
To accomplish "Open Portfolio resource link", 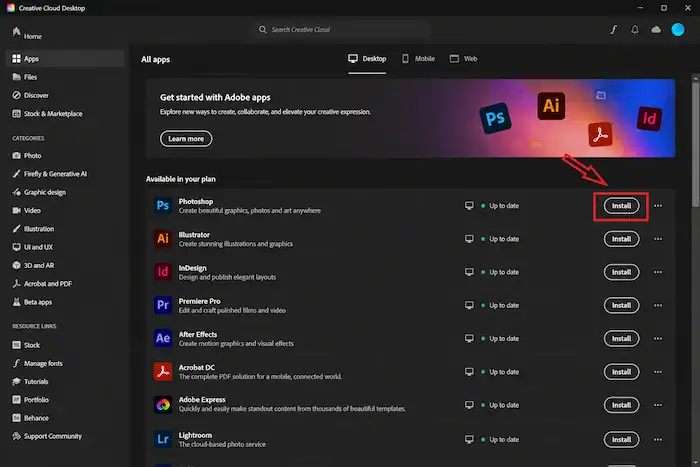I will point(30,400).
